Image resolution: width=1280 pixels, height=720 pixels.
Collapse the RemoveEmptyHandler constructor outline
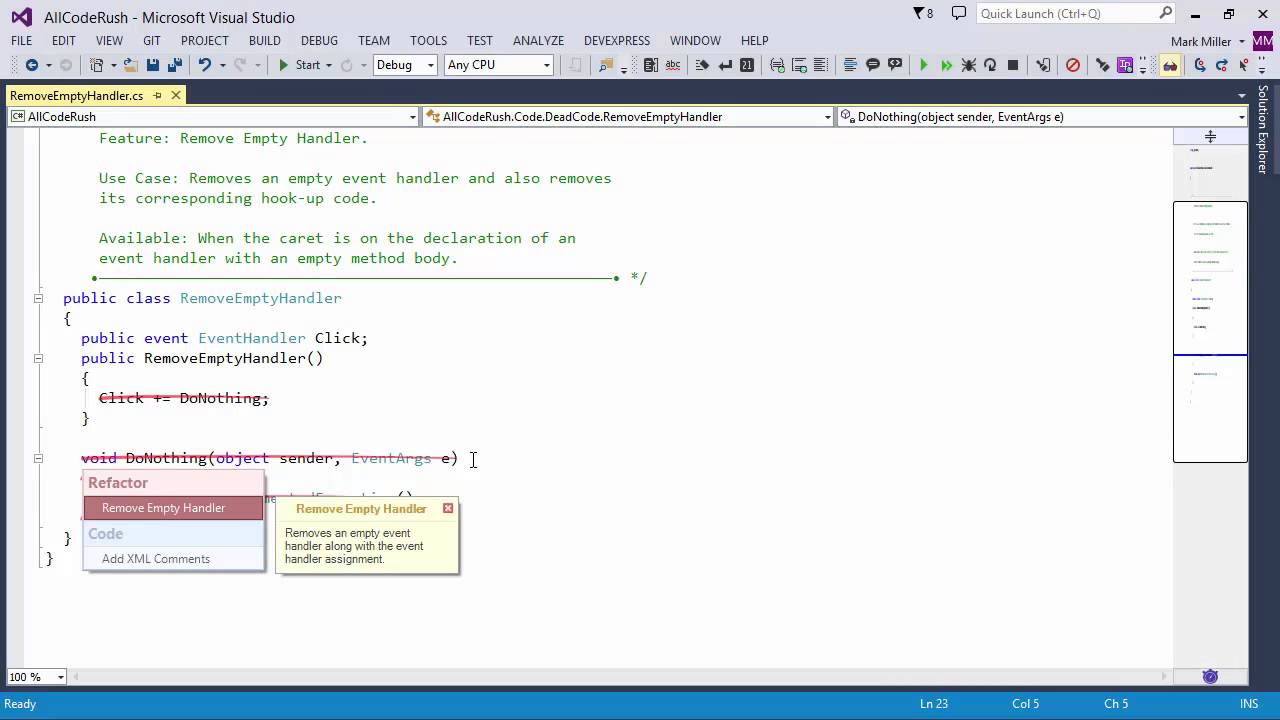tap(38, 358)
